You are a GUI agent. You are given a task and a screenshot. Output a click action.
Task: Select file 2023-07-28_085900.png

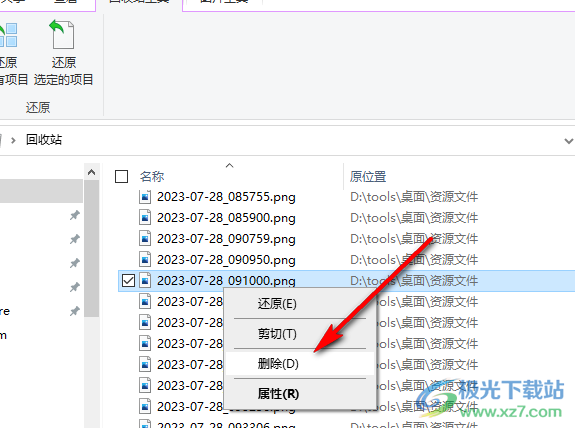point(226,218)
